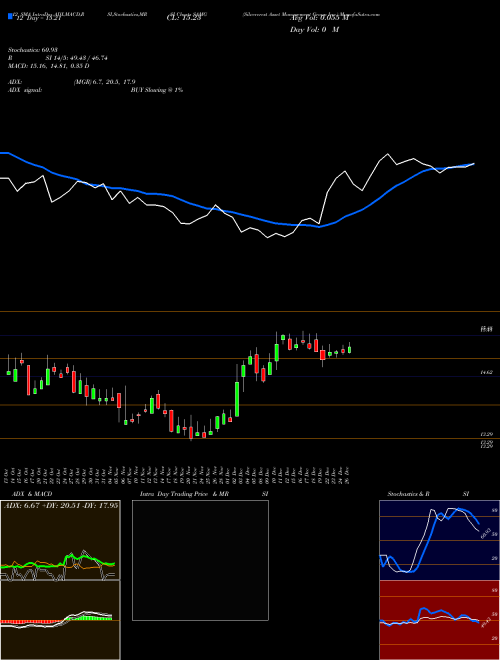Select the 'Stochastics: 60.93' reading

32,50
